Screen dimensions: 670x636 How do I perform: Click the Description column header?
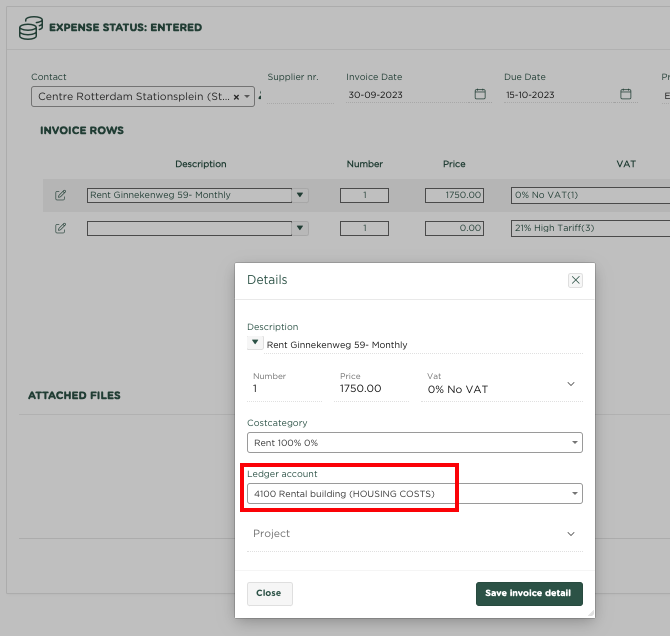pos(201,164)
